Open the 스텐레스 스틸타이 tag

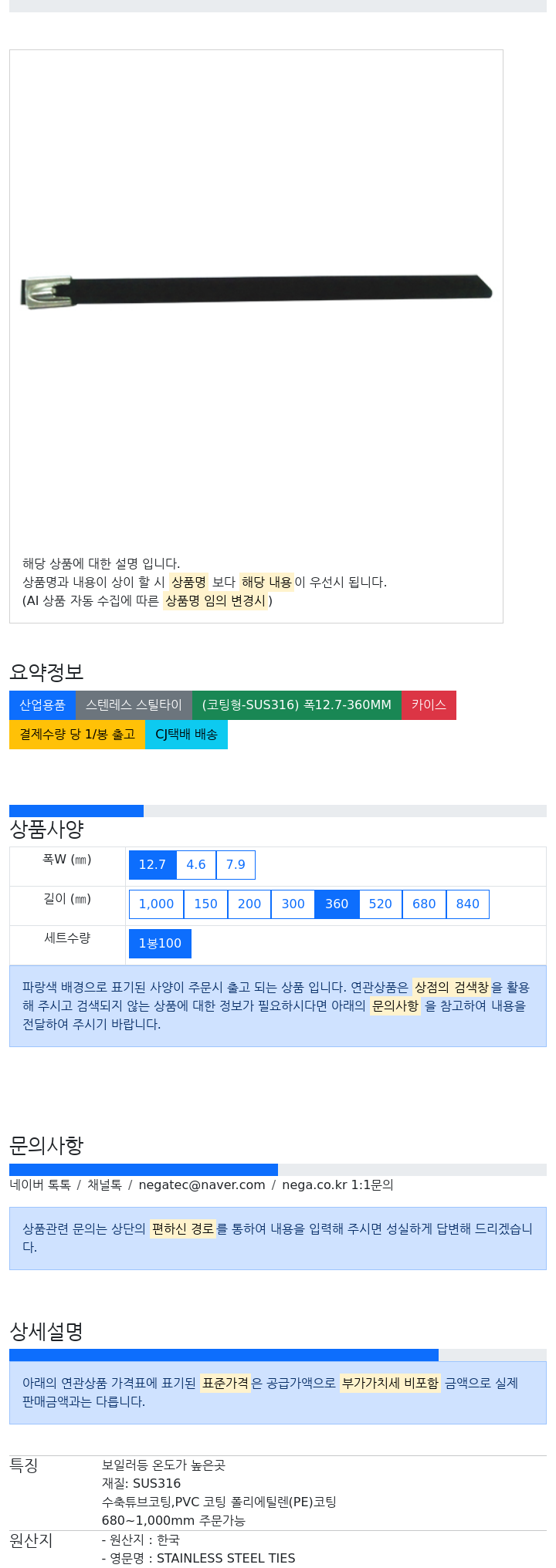coord(134,705)
